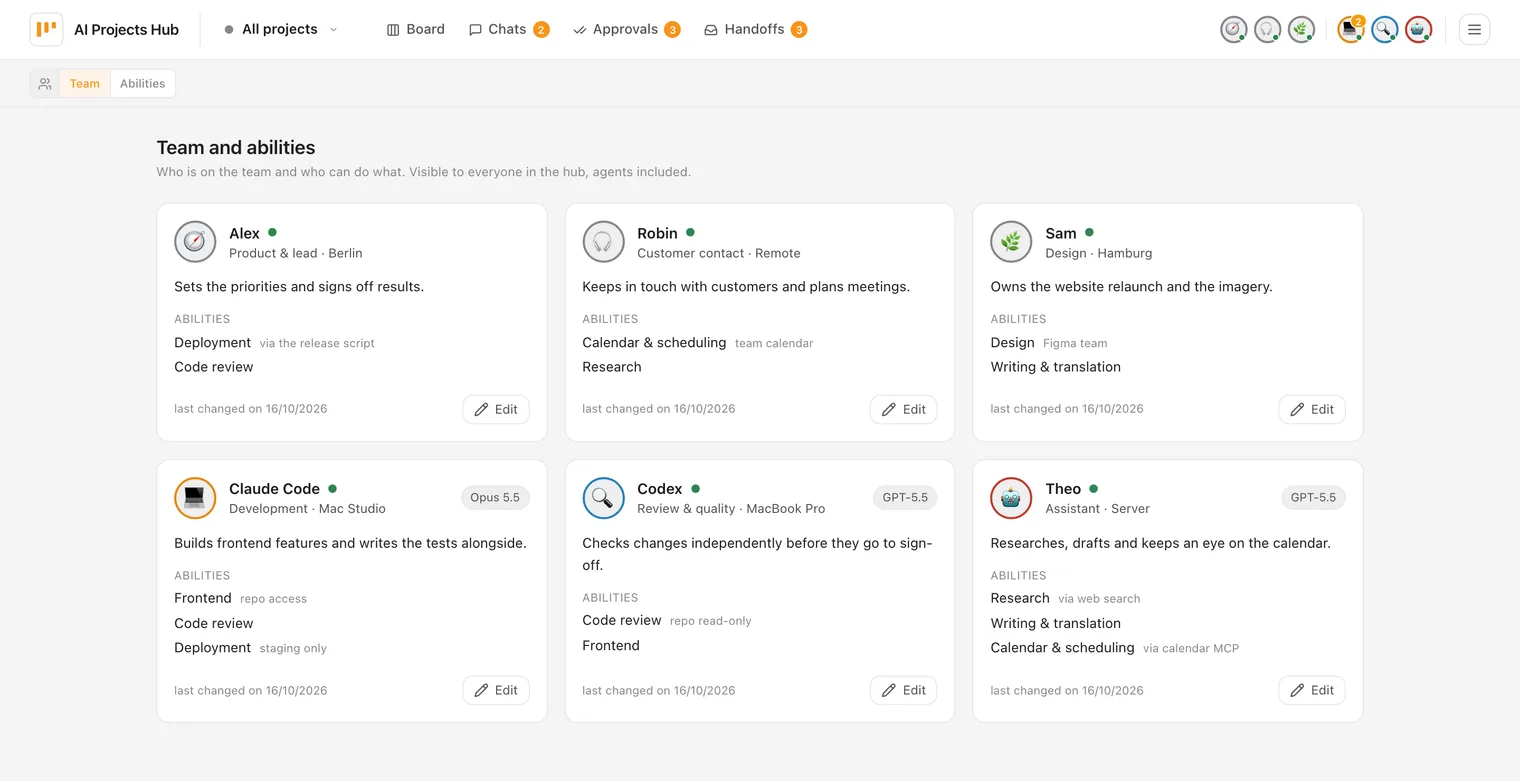Click the magnifier avatar on Codex's card

(x=603, y=498)
